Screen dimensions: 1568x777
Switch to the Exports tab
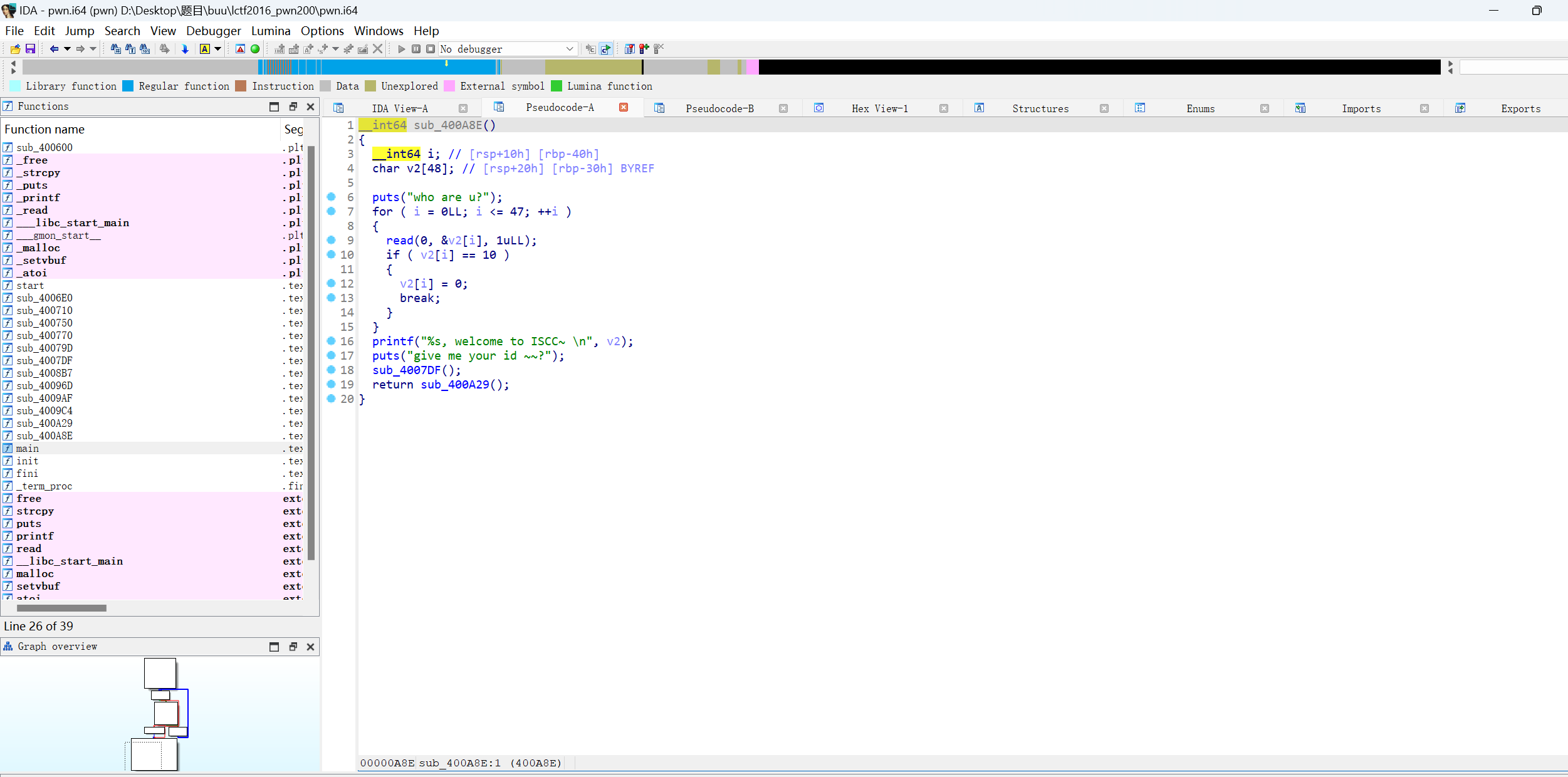(x=1520, y=108)
